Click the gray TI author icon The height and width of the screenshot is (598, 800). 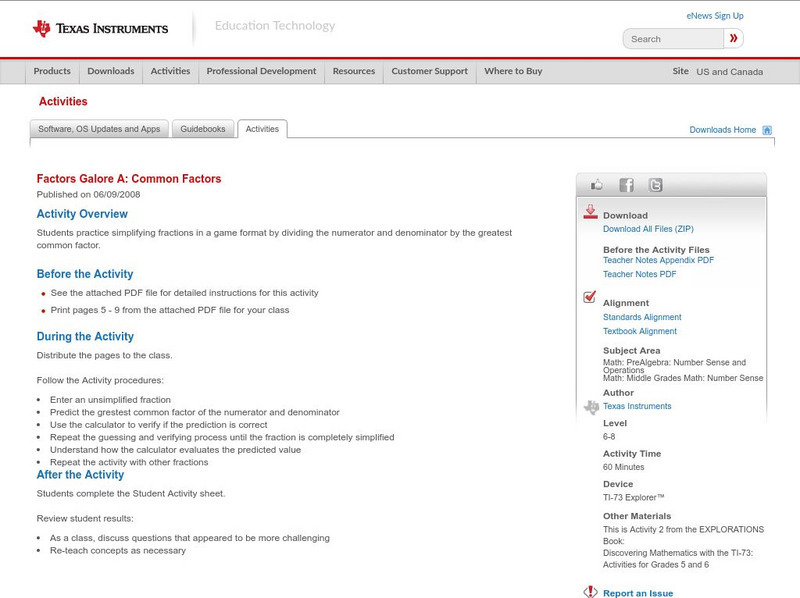[x=591, y=407]
